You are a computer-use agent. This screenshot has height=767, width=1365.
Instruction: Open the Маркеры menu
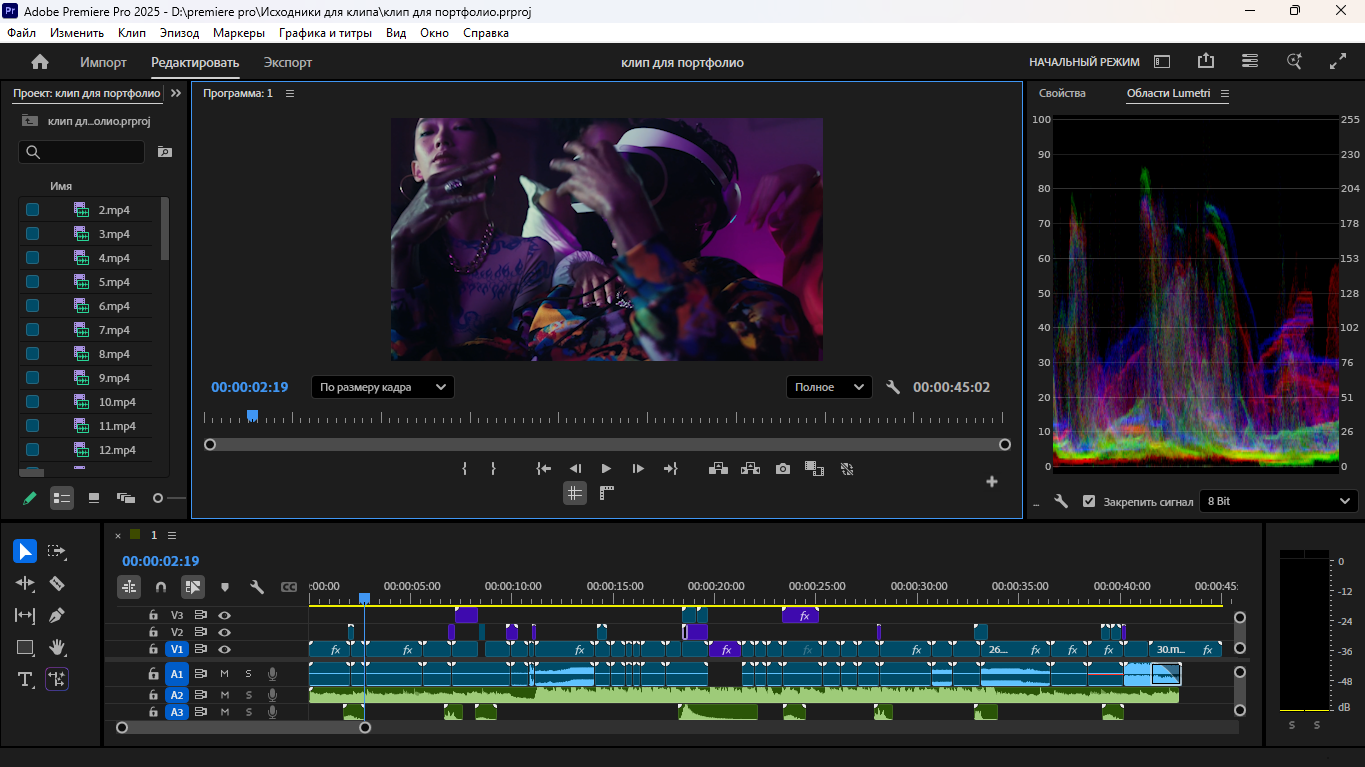pyautogui.click(x=239, y=33)
